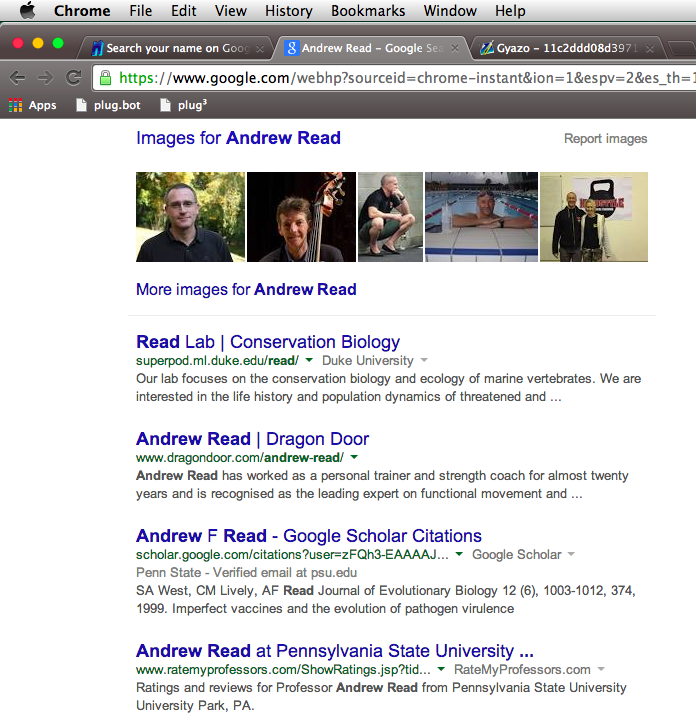Open the Apps grid shortcut
696x724 pixels.
[32, 105]
